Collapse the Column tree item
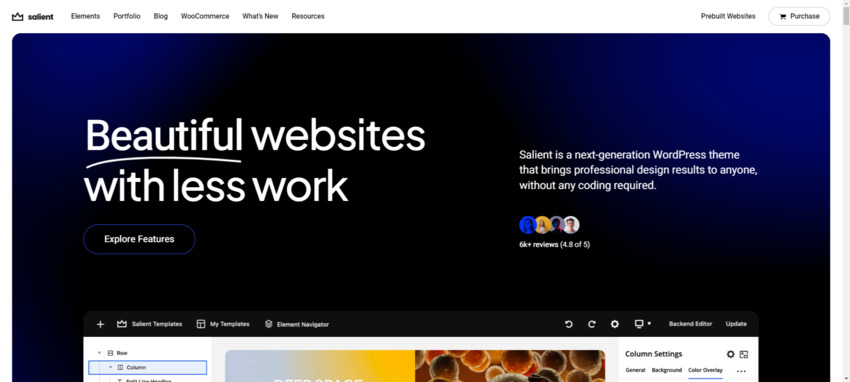The height and width of the screenshot is (382, 850). pyautogui.click(x=110, y=367)
